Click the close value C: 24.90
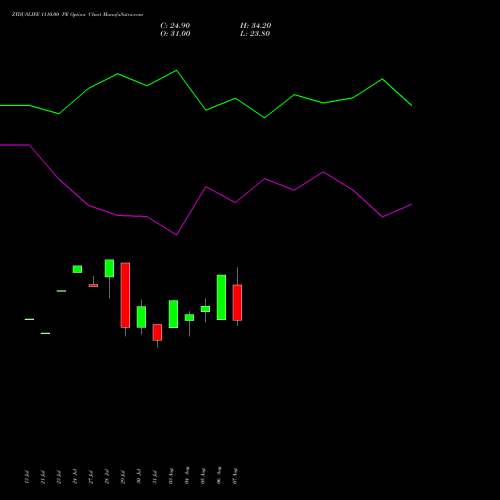This screenshot has height=500, width=500. (x=175, y=26)
